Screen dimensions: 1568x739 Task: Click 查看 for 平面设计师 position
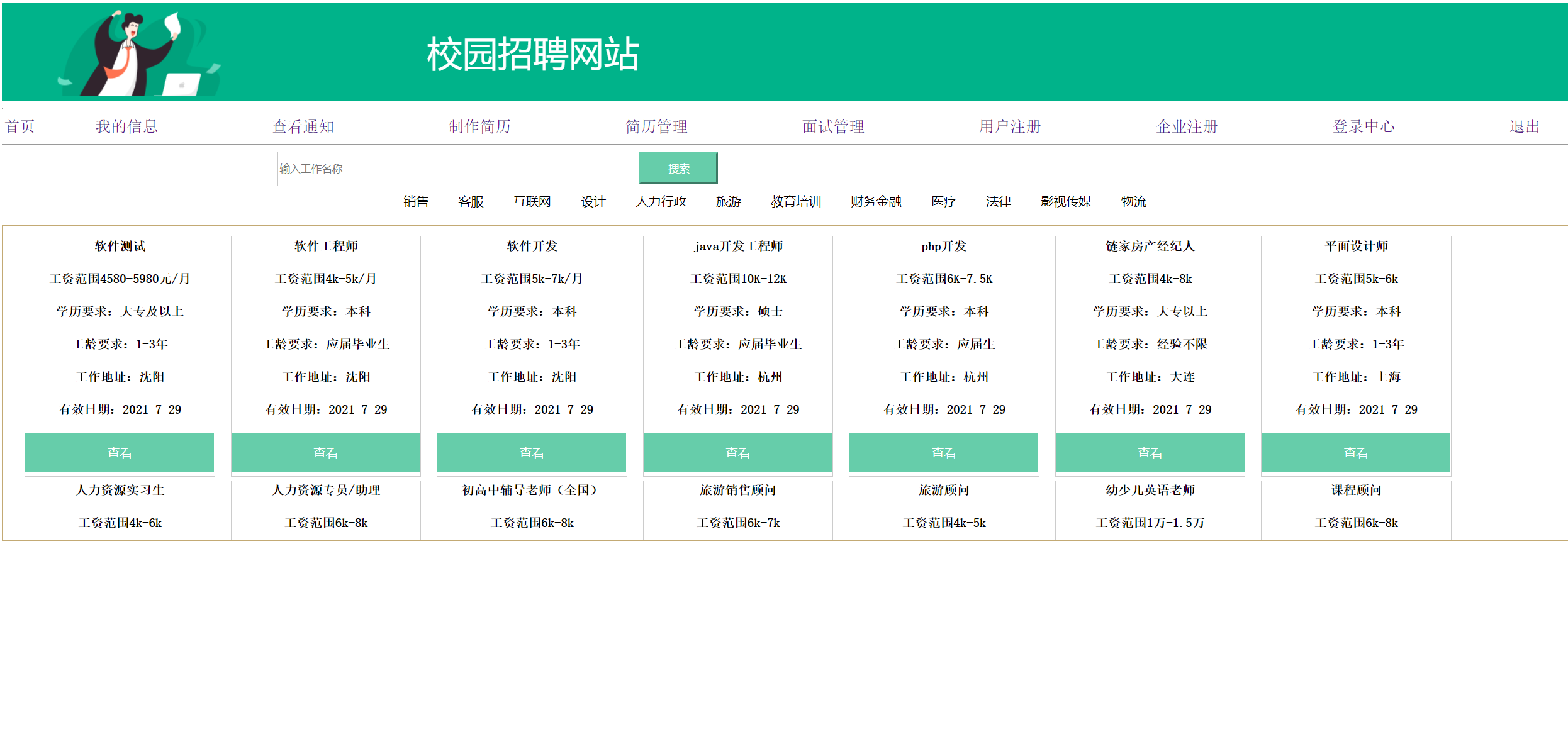pos(1356,453)
